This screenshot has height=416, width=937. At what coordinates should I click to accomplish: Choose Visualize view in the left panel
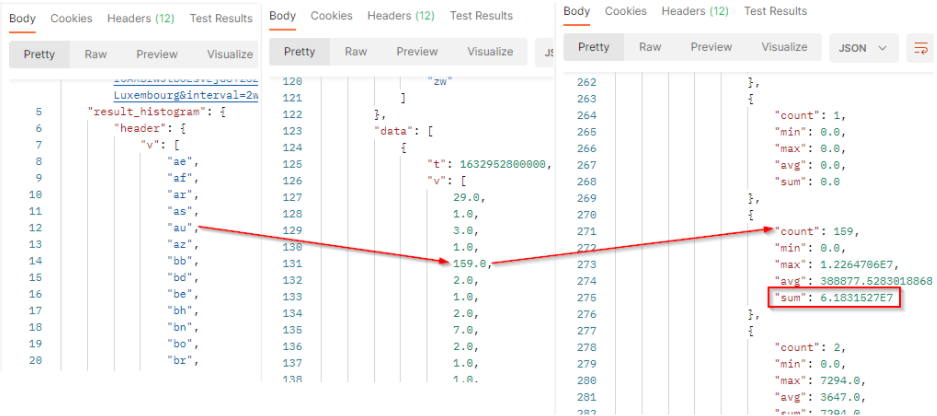[x=229, y=54]
